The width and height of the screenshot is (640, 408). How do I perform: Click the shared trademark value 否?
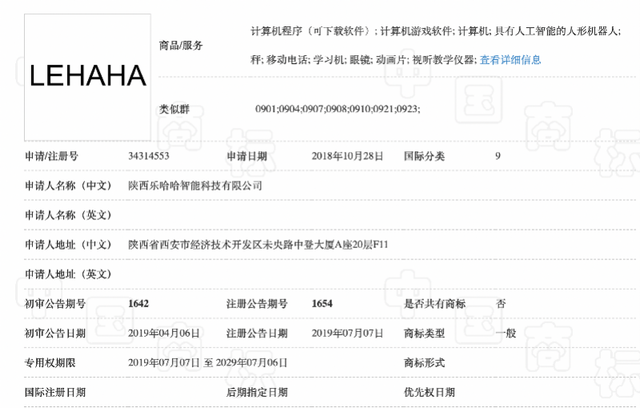point(501,304)
